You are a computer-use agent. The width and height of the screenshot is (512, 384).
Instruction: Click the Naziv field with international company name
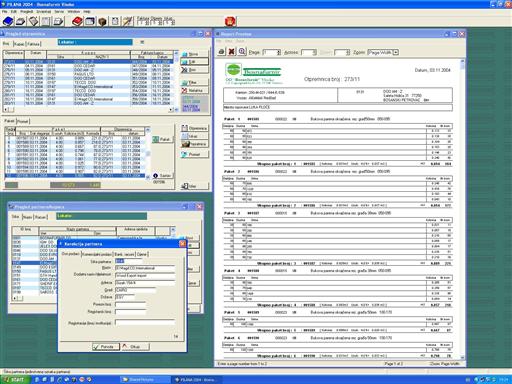click(145, 268)
